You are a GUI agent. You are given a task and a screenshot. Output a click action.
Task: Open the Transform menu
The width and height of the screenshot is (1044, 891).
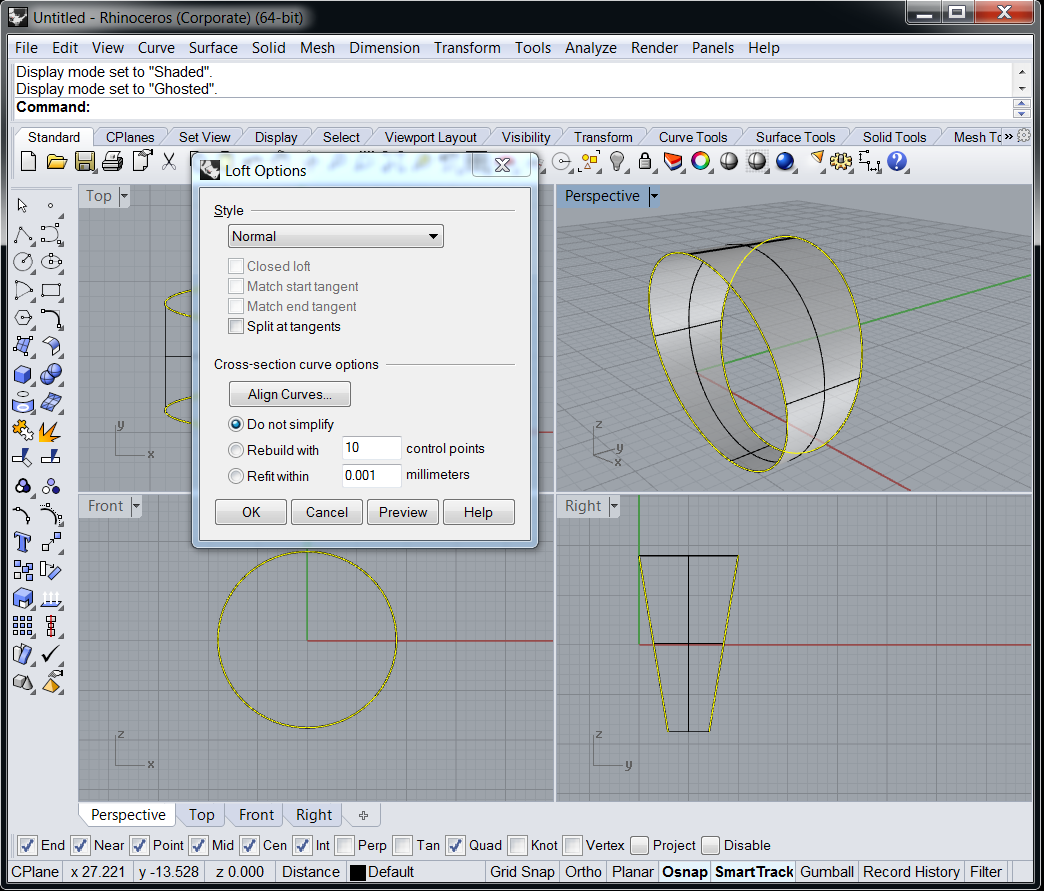467,48
